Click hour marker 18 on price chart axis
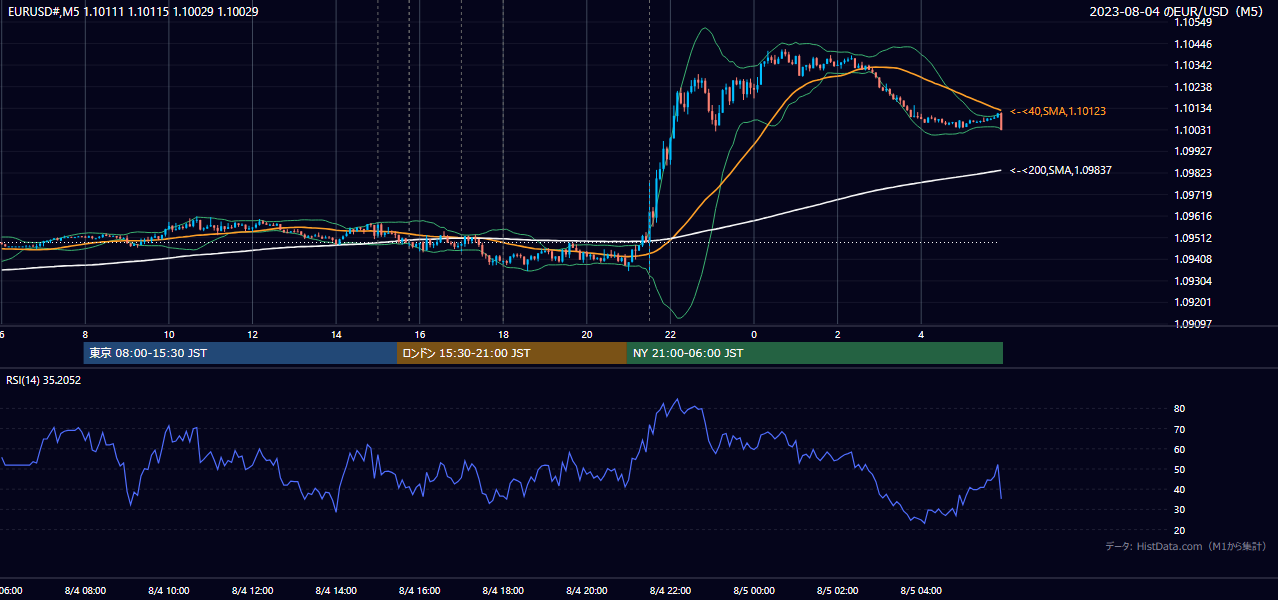Image resolution: width=1278 pixels, height=600 pixels. (504, 334)
